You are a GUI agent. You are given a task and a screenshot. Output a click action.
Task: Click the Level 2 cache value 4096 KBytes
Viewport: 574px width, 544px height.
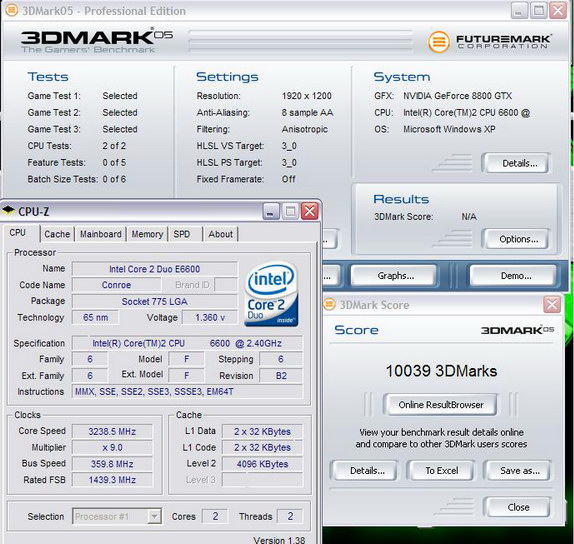pyautogui.click(x=262, y=464)
